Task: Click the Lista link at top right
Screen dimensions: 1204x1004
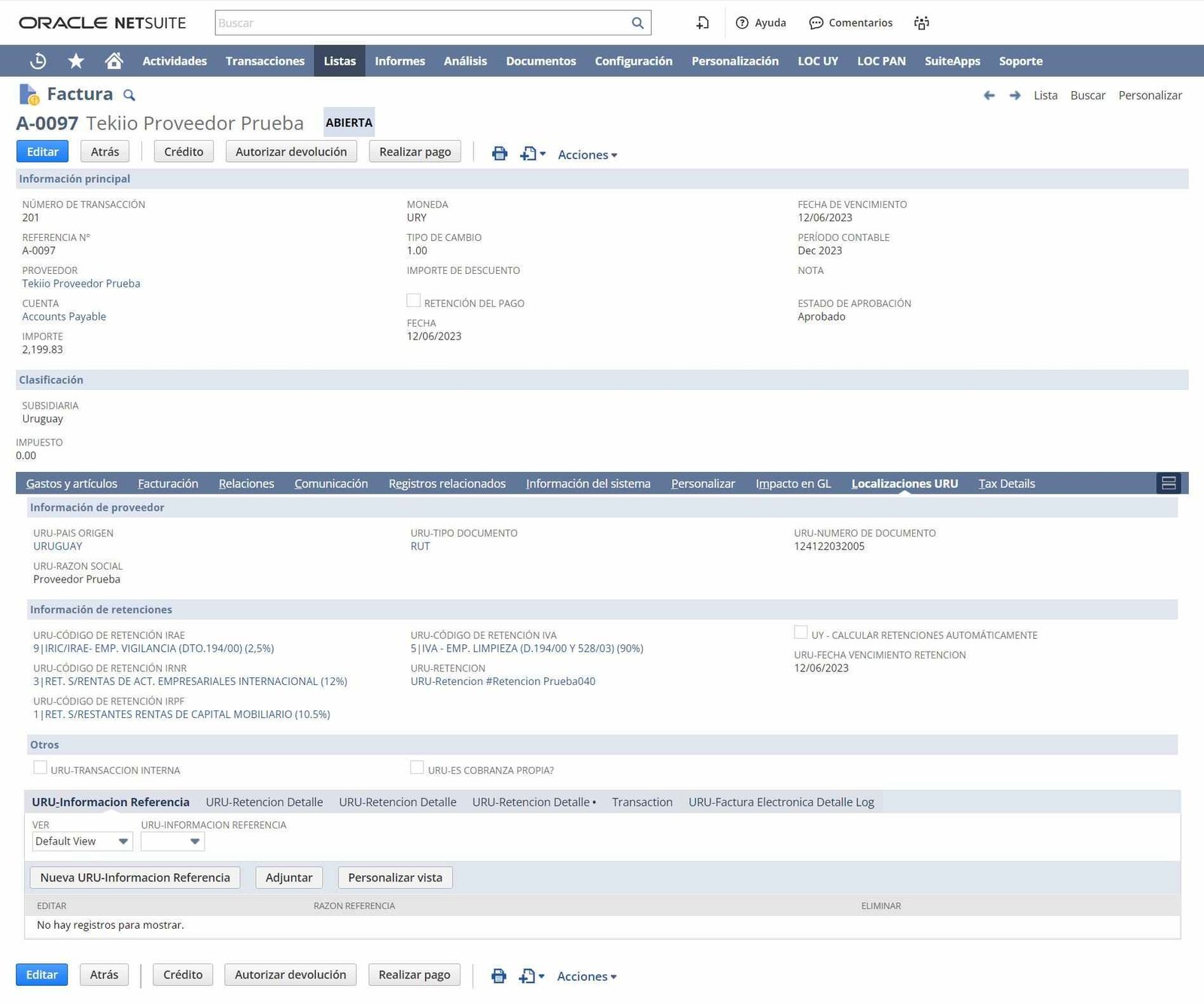Action: (x=1045, y=96)
